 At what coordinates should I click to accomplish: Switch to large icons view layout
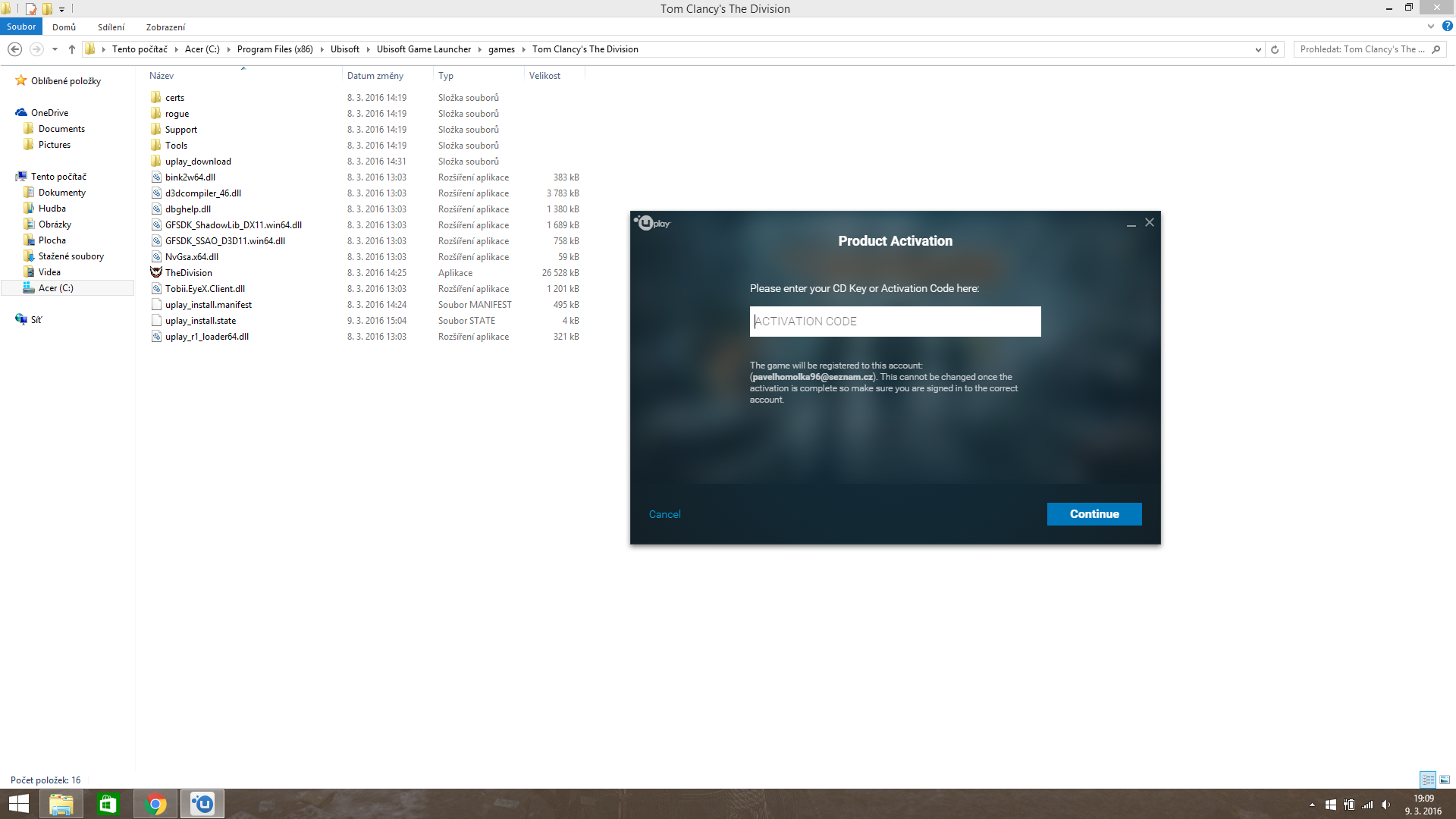click(x=1445, y=780)
